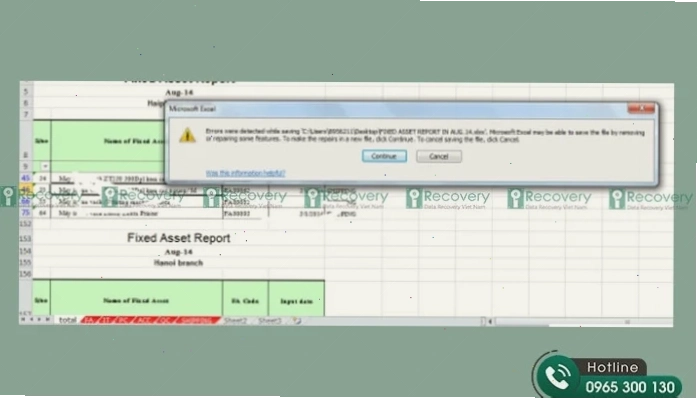The height and width of the screenshot is (399, 697).
Task: Click Continue in the Excel error dialog
Action: [384, 156]
